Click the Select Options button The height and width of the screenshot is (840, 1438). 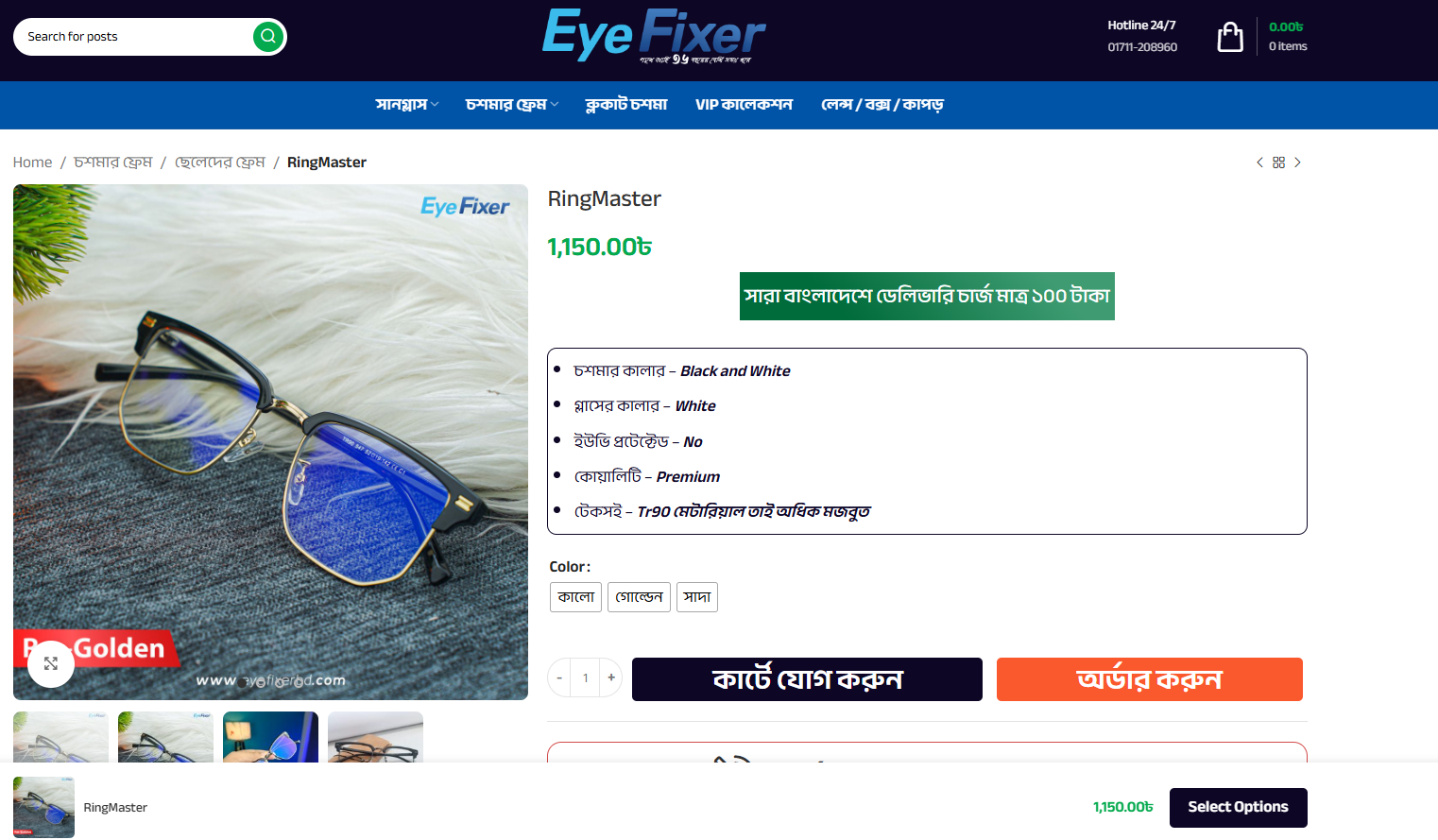point(1239,808)
